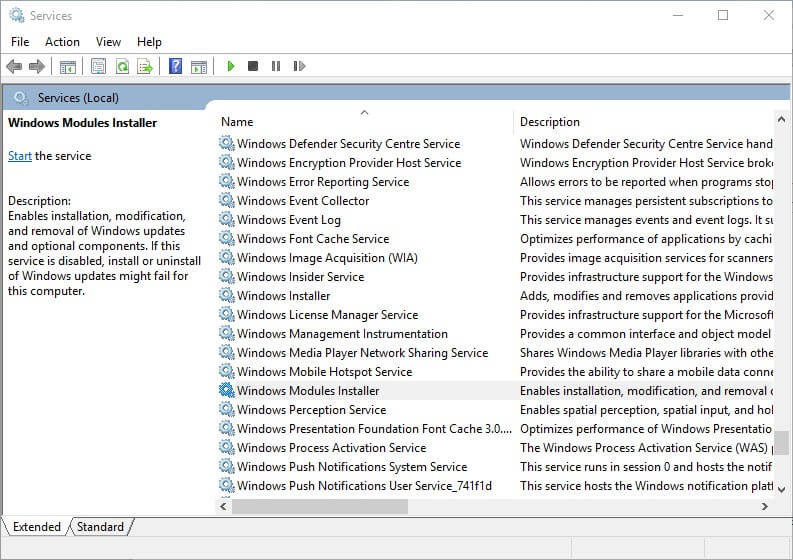
Task: Open the Help question mark icon
Action: pos(175,66)
